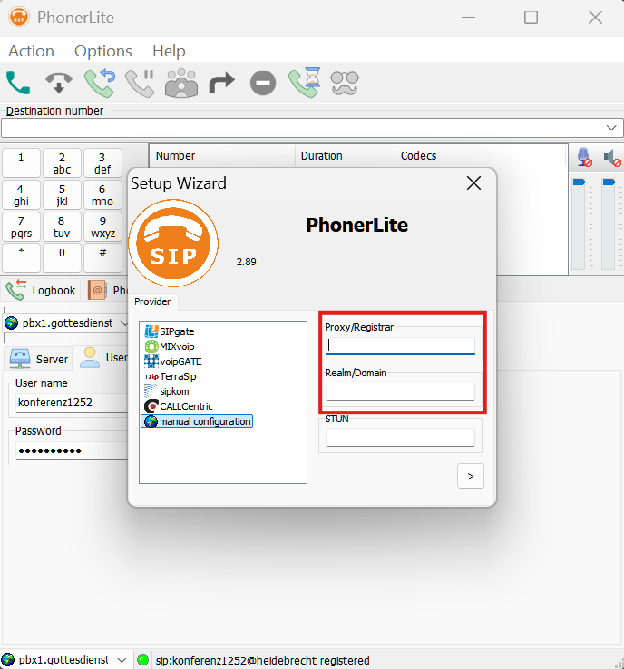624x669 pixels.
Task: Click the conference group icon
Action: tap(181, 83)
